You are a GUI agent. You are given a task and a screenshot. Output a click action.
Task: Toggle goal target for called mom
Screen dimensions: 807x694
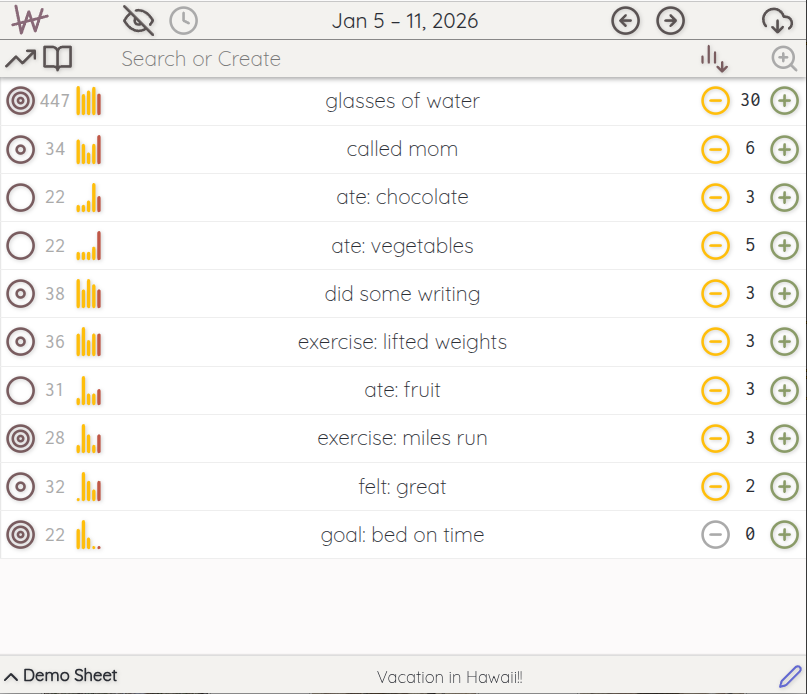coord(20,150)
